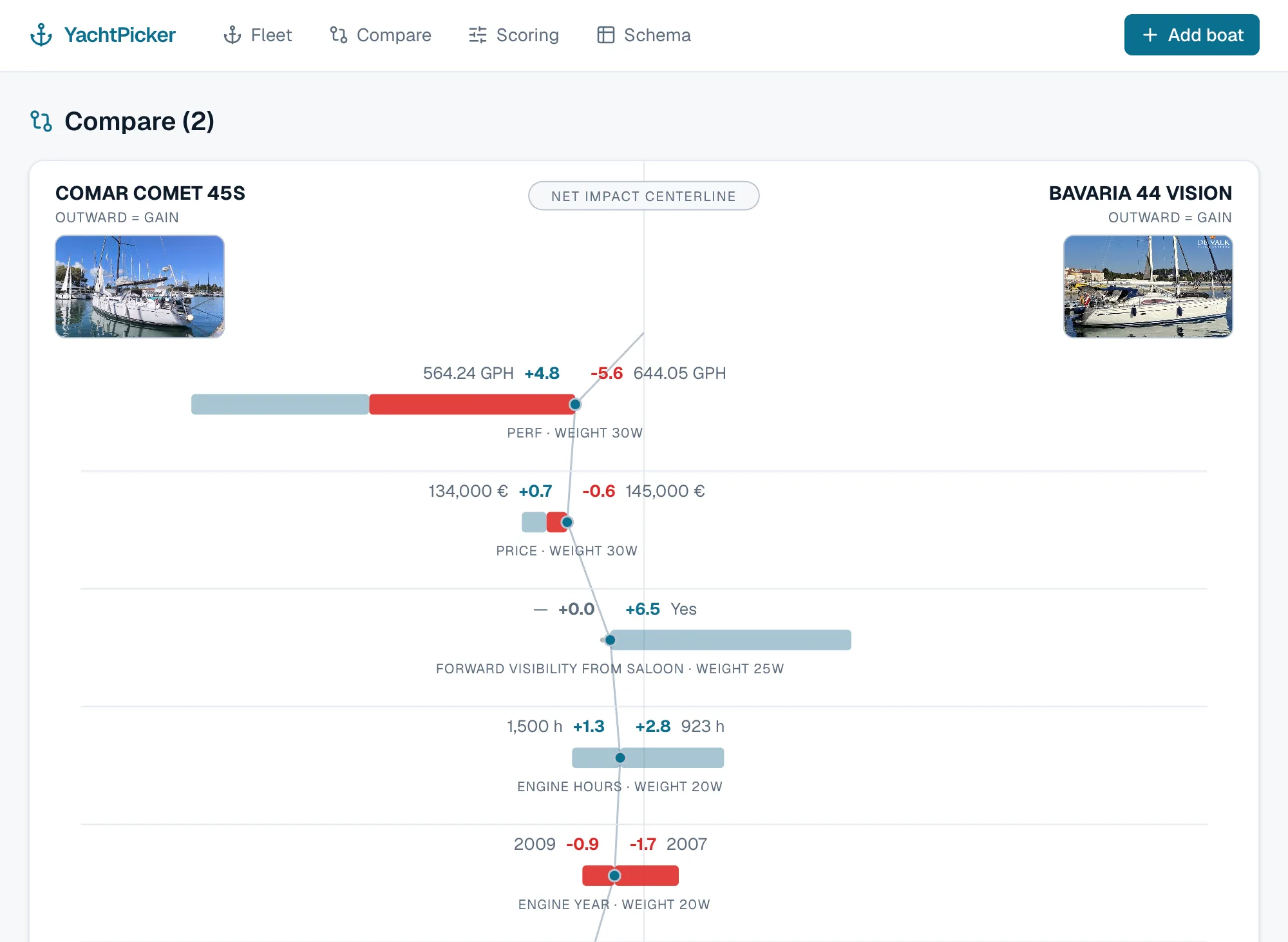1288x942 pixels.
Task: Click the light blue bar in the Perf row
Action: [x=280, y=405]
